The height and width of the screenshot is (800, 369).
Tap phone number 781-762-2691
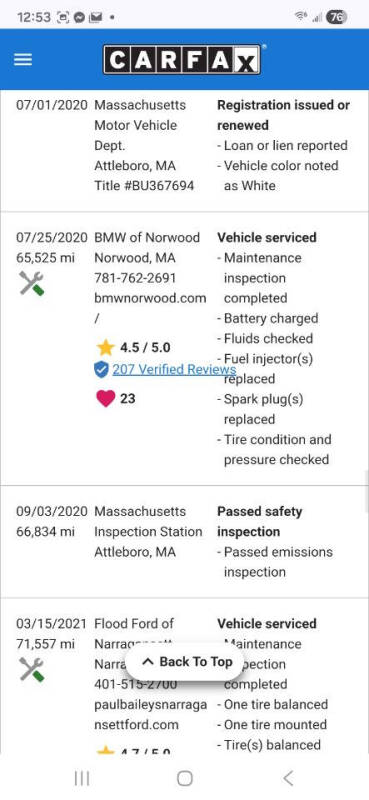pos(135,278)
